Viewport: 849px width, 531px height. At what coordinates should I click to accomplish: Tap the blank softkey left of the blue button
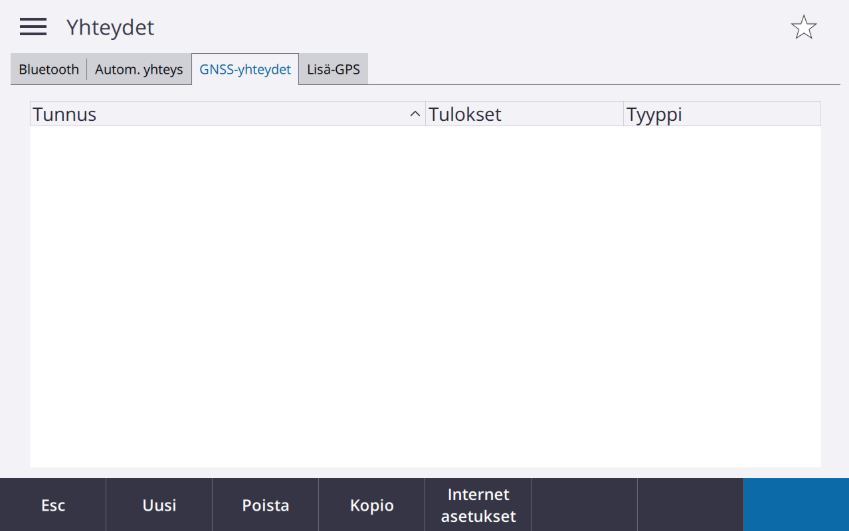pyautogui.click(x=690, y=505)
